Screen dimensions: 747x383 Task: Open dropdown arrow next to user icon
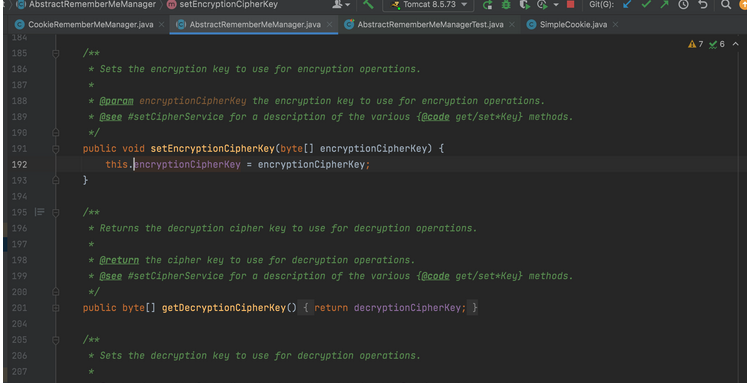click(x=347, y=5)
